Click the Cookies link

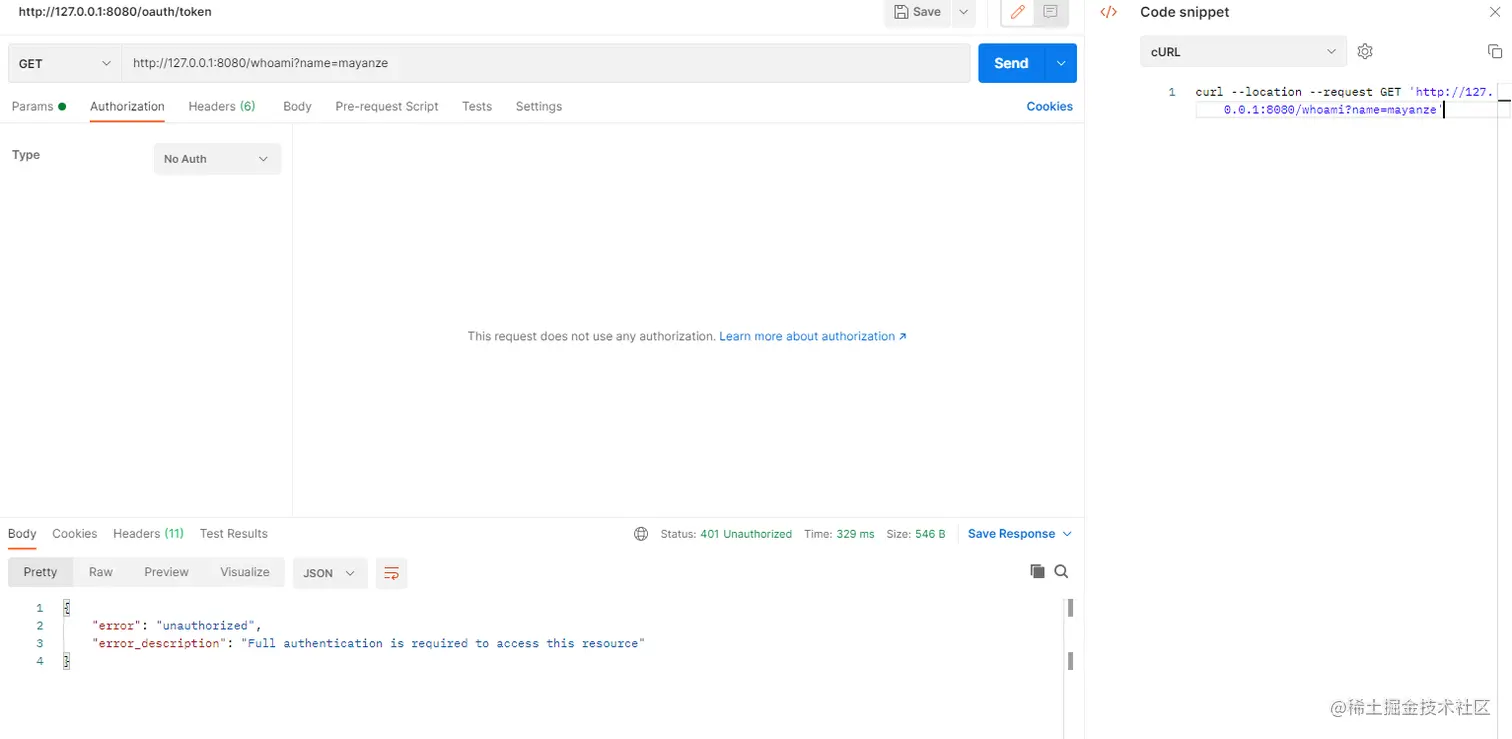[1049, 106]
